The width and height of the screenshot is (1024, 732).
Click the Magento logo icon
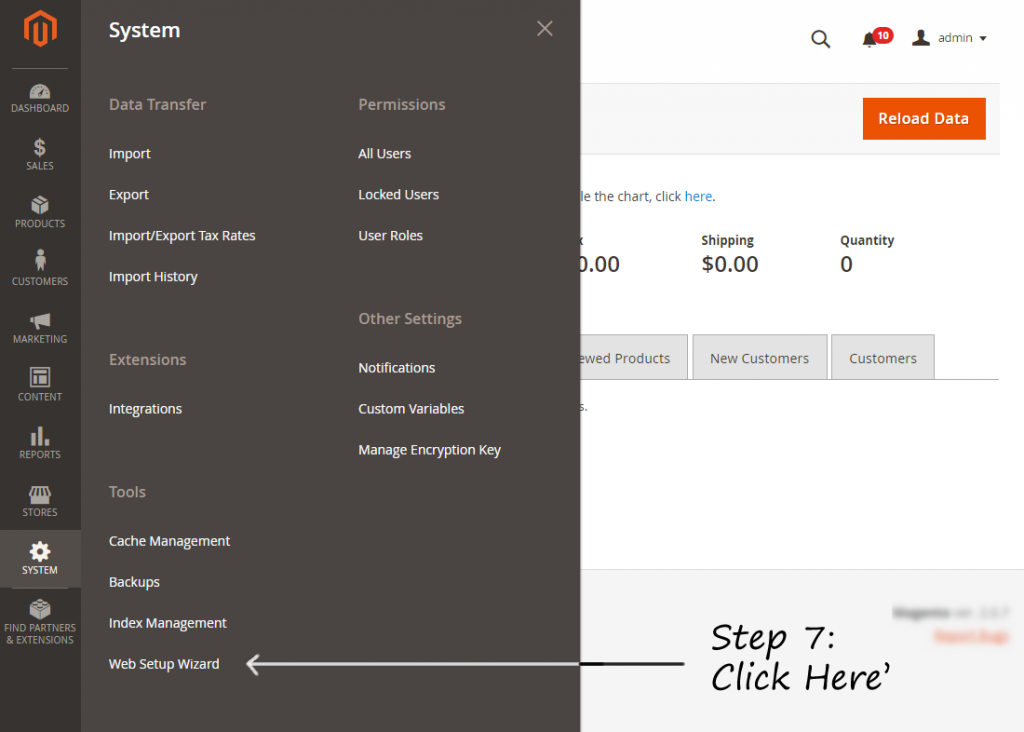click(40, 29)
